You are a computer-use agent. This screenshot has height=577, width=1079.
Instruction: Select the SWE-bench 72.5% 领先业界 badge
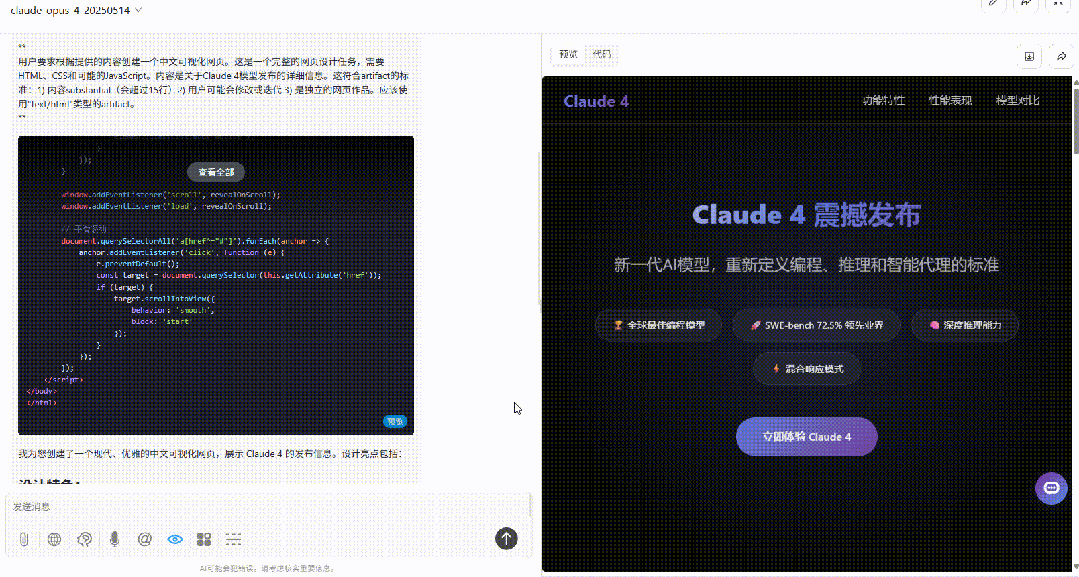coord(816,325)
